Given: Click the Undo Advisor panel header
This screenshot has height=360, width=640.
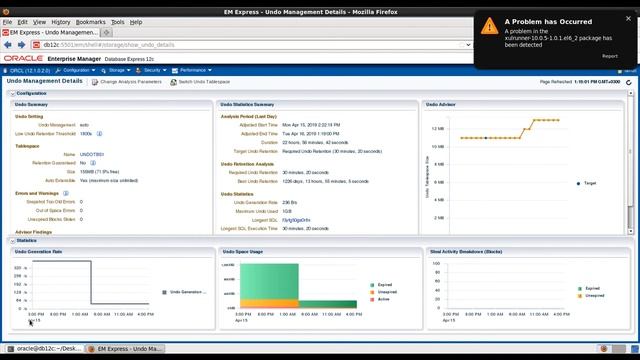Looking at the screenshot, I should pyautogui.click(x=523, y=104).
